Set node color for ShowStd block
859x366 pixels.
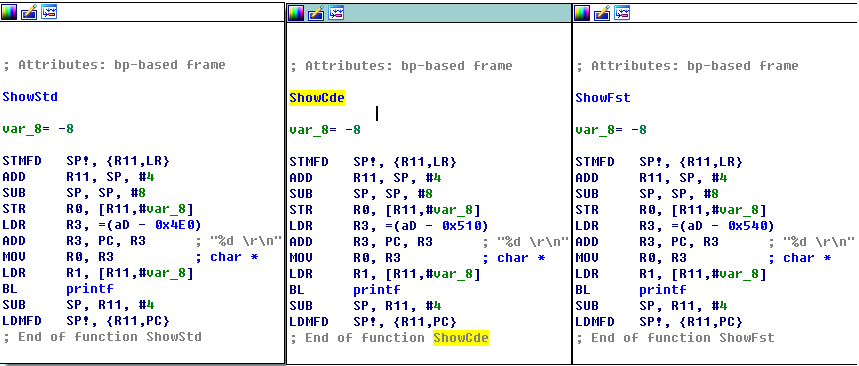point(9,12)
